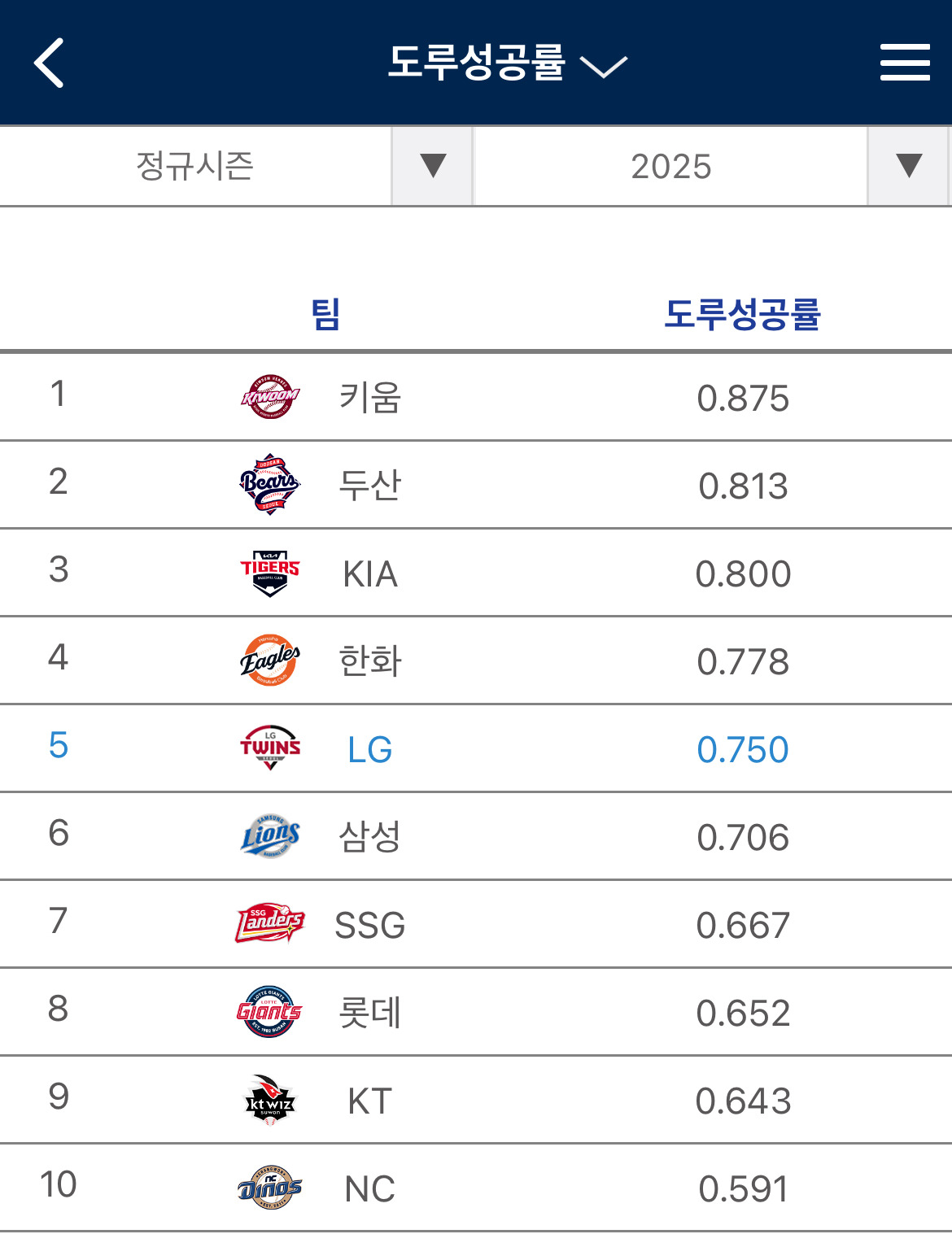Select the 키움 team name
Screen dimensions: 952x1234
point(369,398)
